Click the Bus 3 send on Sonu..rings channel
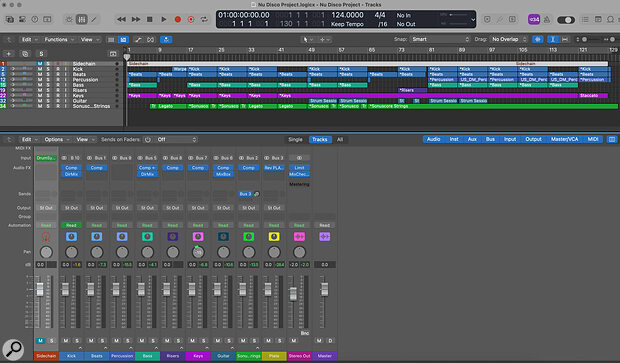Viewport: 620px width, 363px height. [x=245, y=194]
